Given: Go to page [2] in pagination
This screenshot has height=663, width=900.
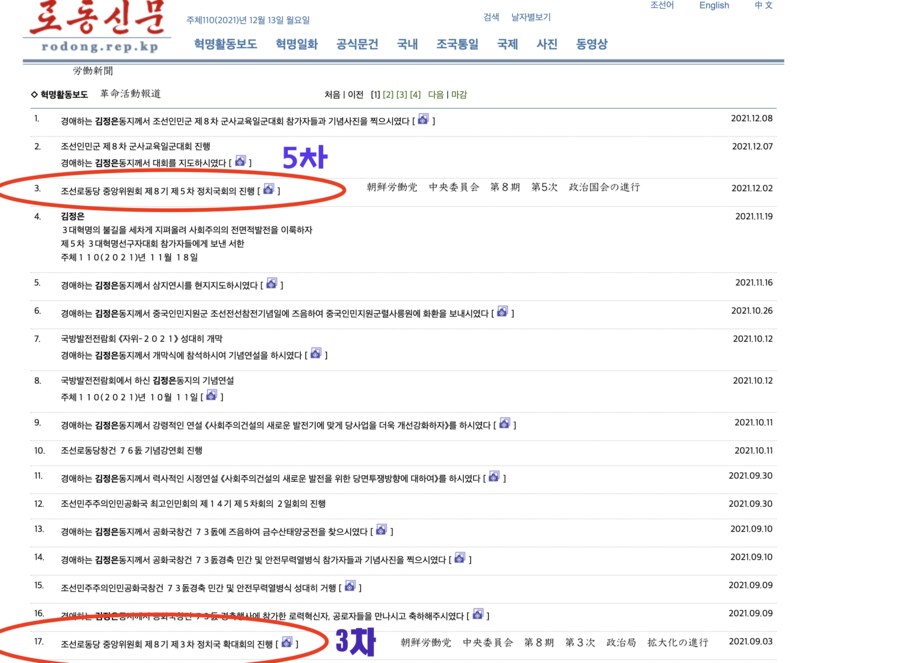Looking at the screenshot, I should 388,94.
